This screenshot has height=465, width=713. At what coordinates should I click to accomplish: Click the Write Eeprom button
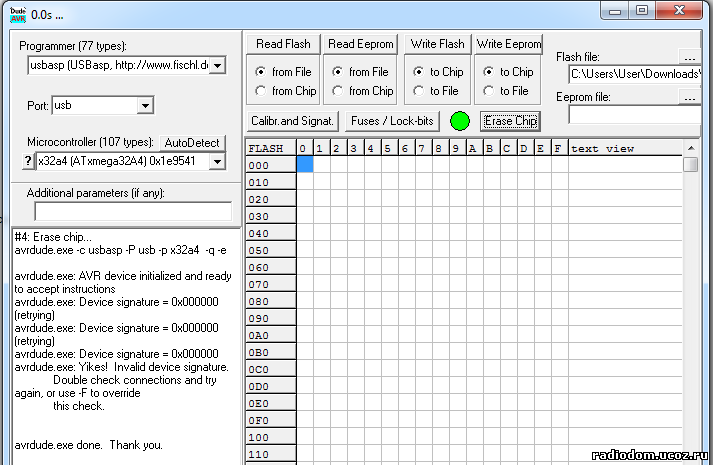click(509, 44)
